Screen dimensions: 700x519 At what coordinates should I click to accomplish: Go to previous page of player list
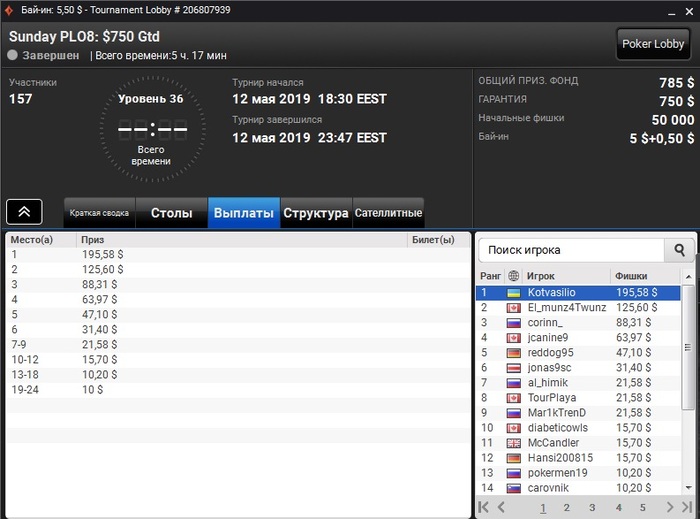coord(501,507)
